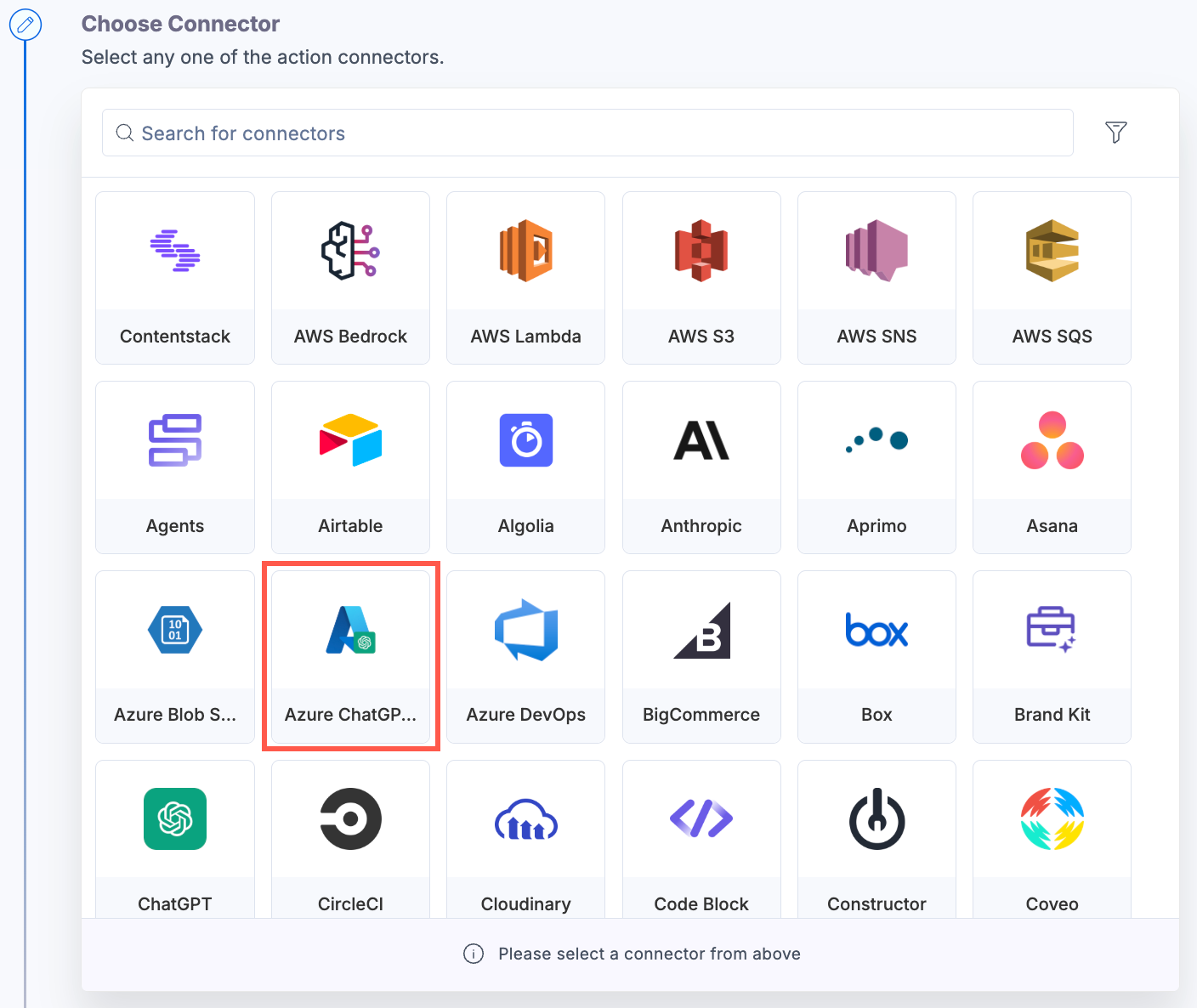Select the Coveo connector icon
The image size is (1197, 1008).
point(1052,818)
